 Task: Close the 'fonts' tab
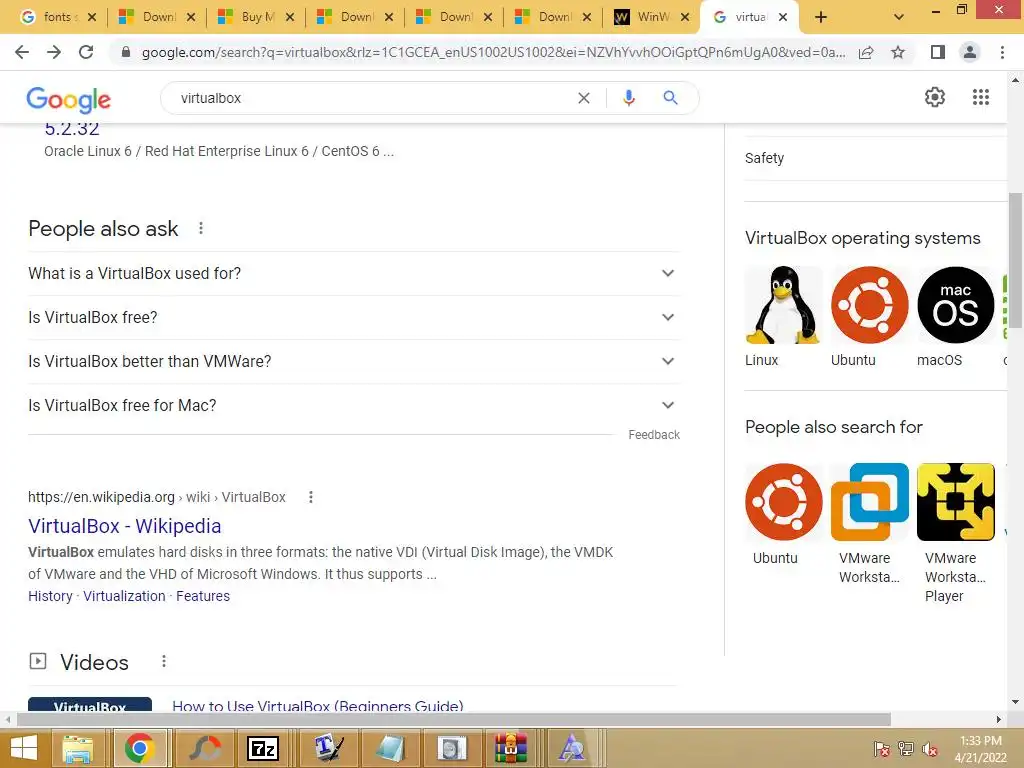coord(92,18)
